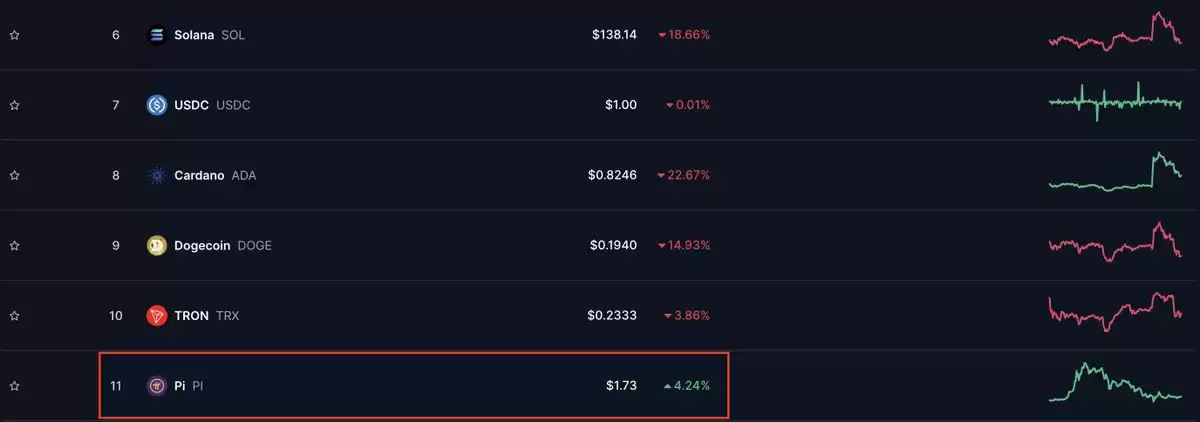
Task: Go to the Dogecoin DOGE page
Action: (223, 245)
